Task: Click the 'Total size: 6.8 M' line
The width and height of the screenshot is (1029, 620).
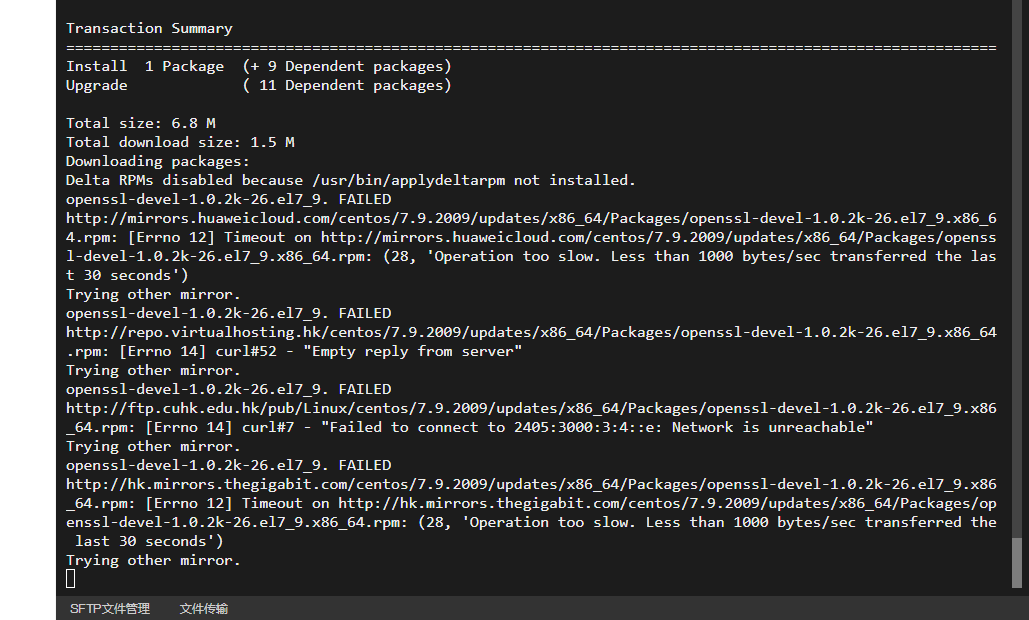Action: click(140, 123)
